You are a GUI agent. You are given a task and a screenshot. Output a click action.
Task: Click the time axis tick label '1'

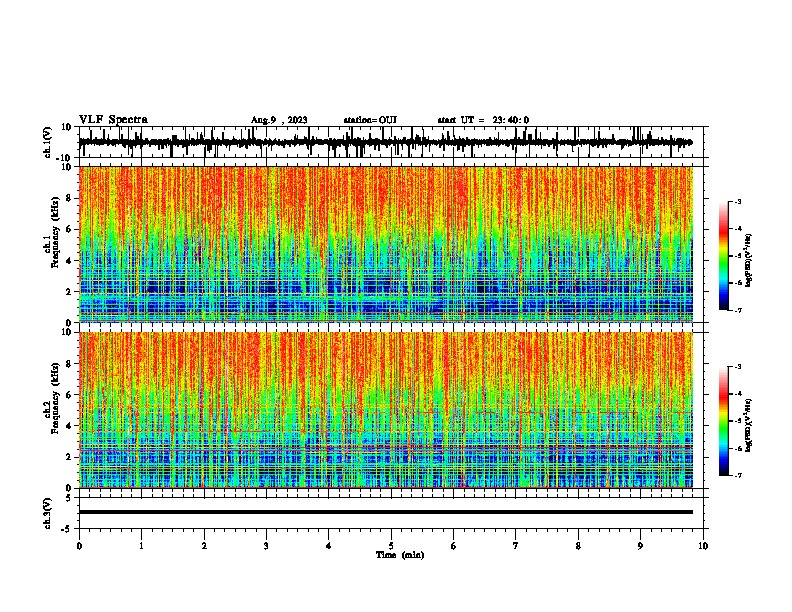coord(141,546)
